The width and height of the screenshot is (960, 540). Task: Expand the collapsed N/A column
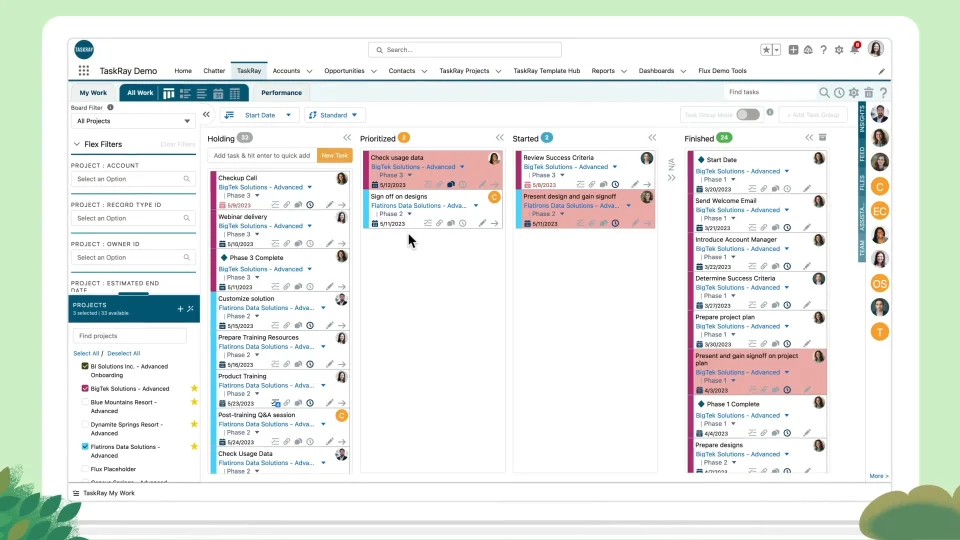coord(671,178)
